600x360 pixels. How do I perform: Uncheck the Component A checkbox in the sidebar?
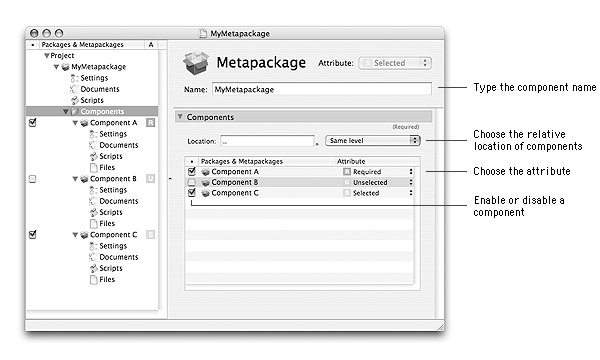pos(33,123)
